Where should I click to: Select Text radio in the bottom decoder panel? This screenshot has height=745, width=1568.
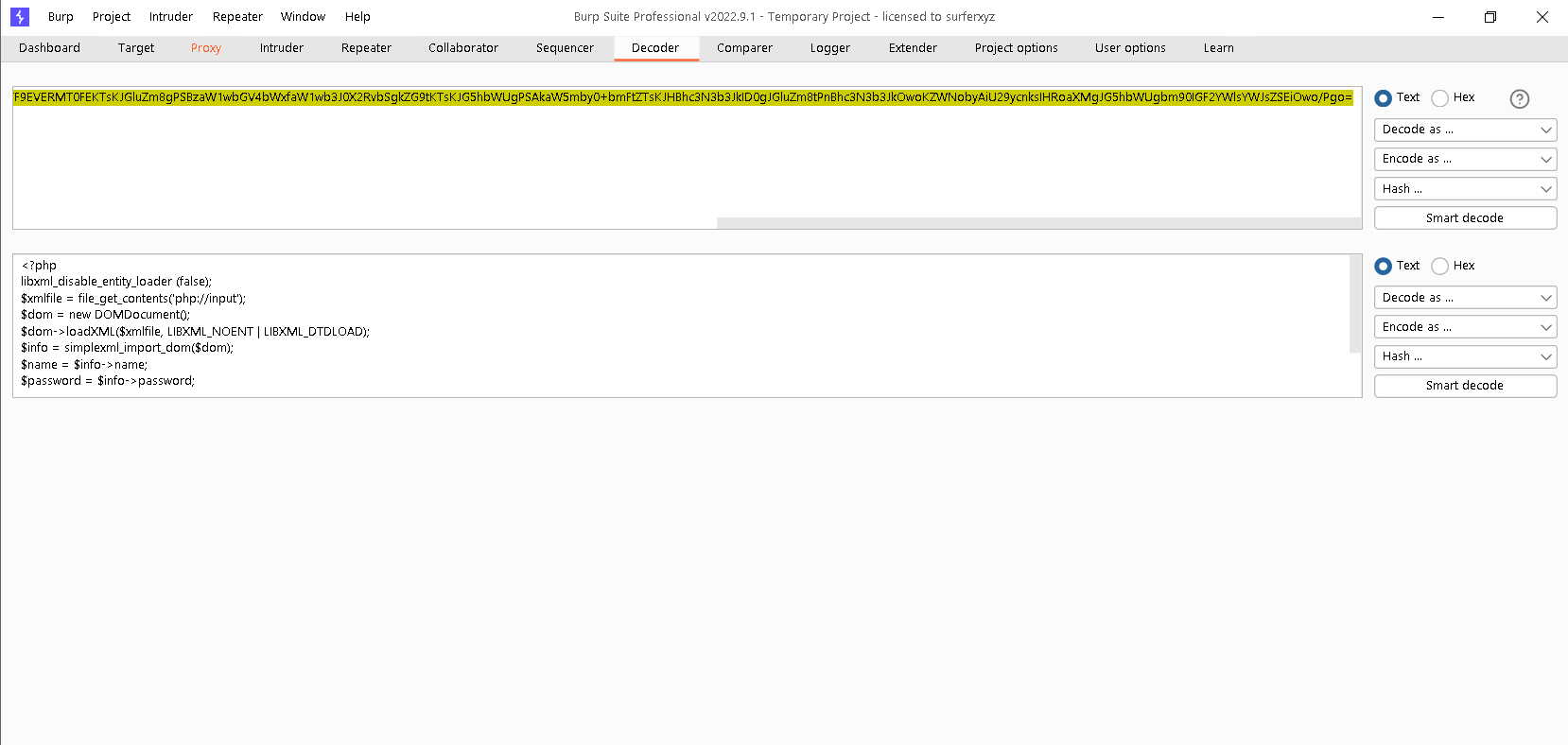[1384, 267]
